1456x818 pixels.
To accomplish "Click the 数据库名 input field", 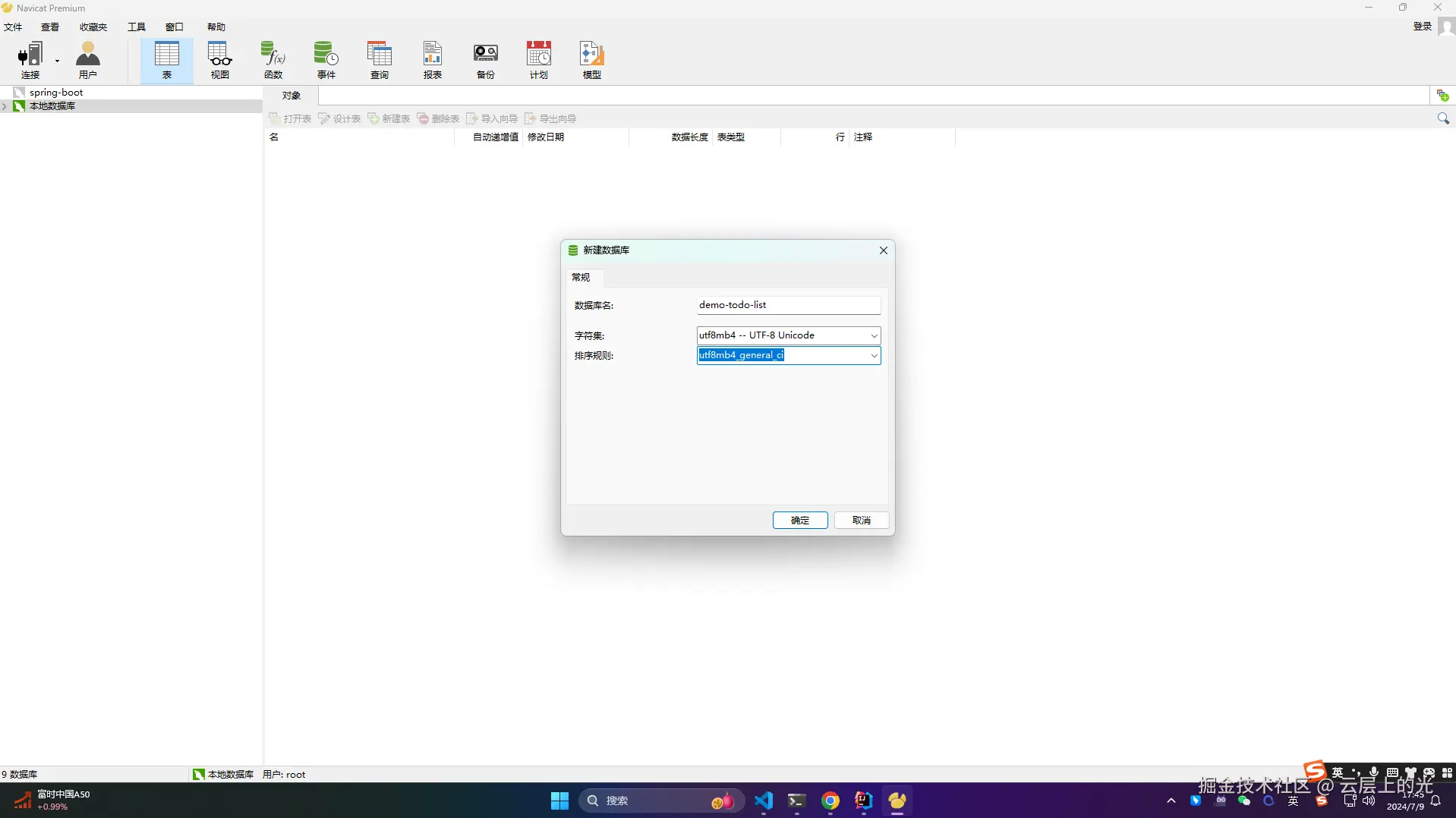I will [788, 305].
